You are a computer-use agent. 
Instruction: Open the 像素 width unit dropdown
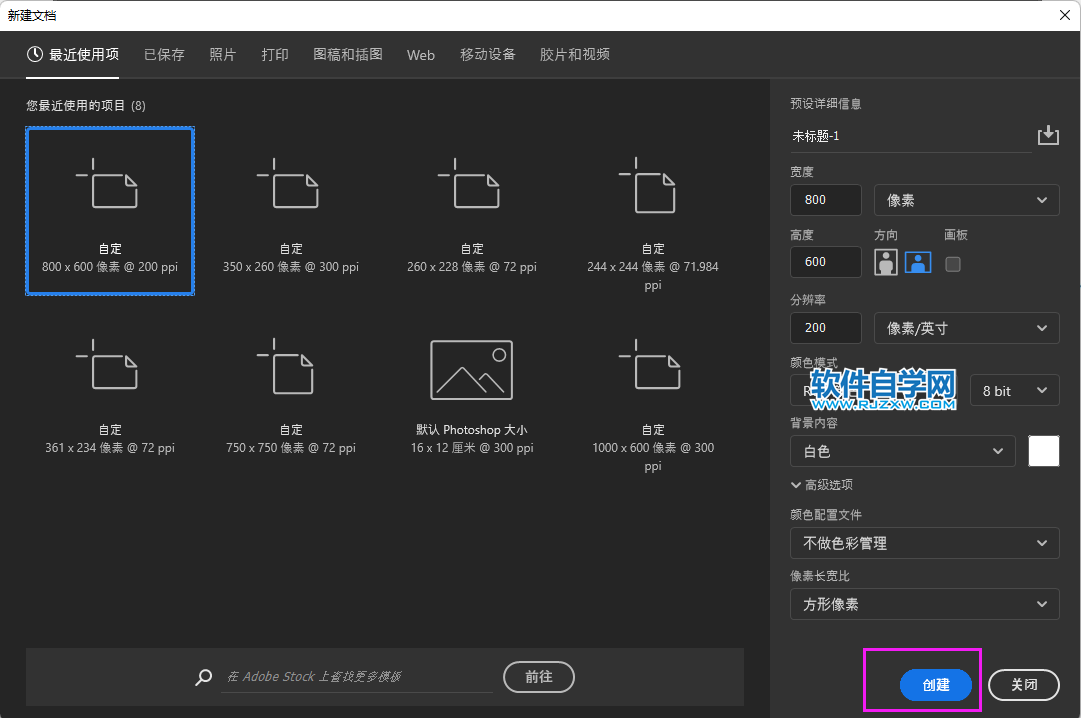[966, 200]
